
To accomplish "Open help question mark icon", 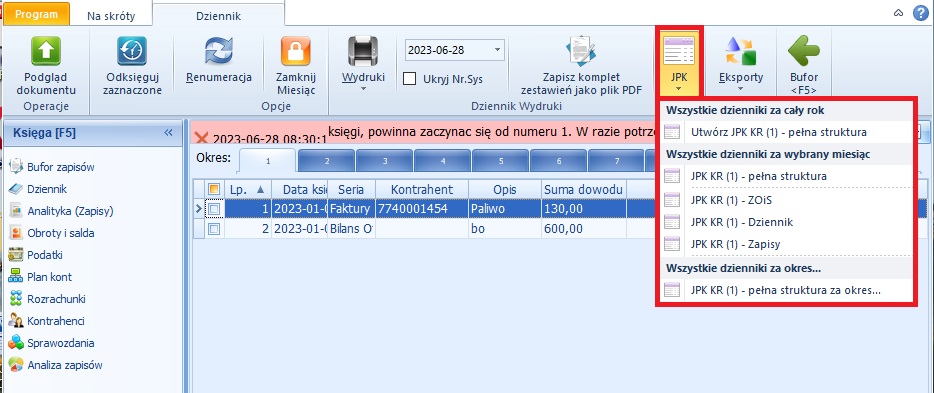I will point(920,14).
